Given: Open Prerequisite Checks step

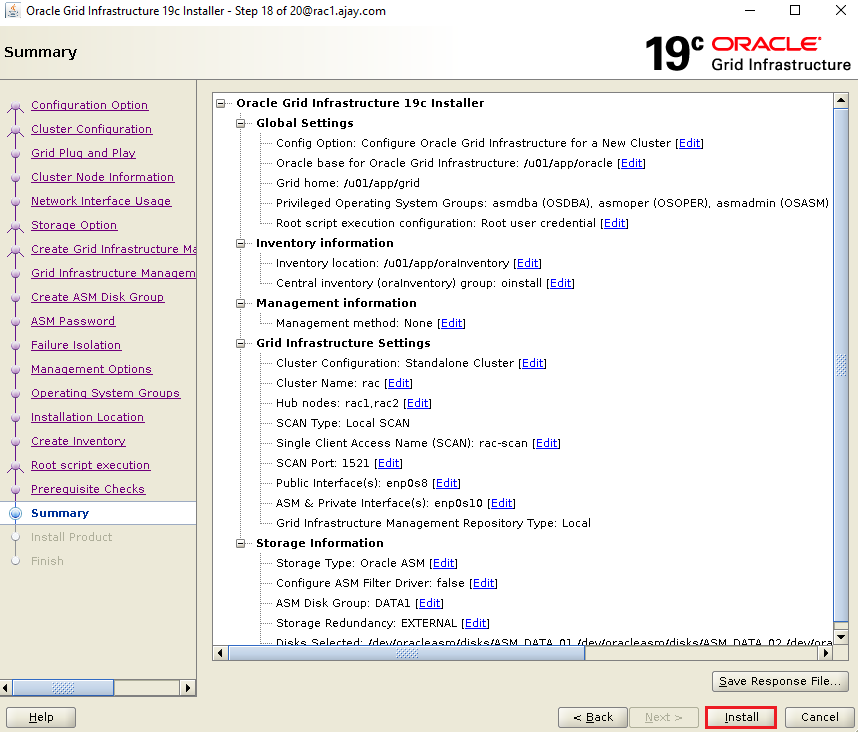Looking at the screenshot, I should tap(88, 490).
